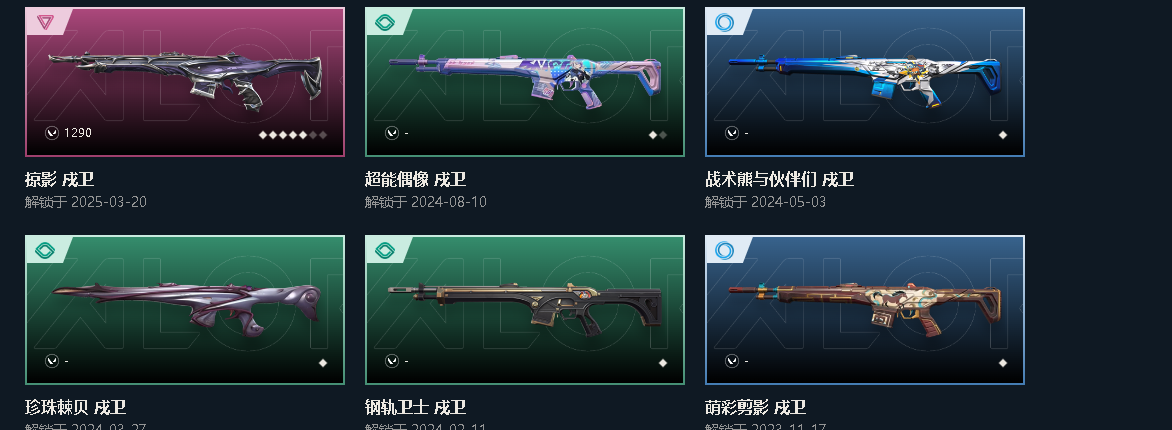
Task: Click the upgrade level diamonds on 掠影 card
Action: [293, 135]
